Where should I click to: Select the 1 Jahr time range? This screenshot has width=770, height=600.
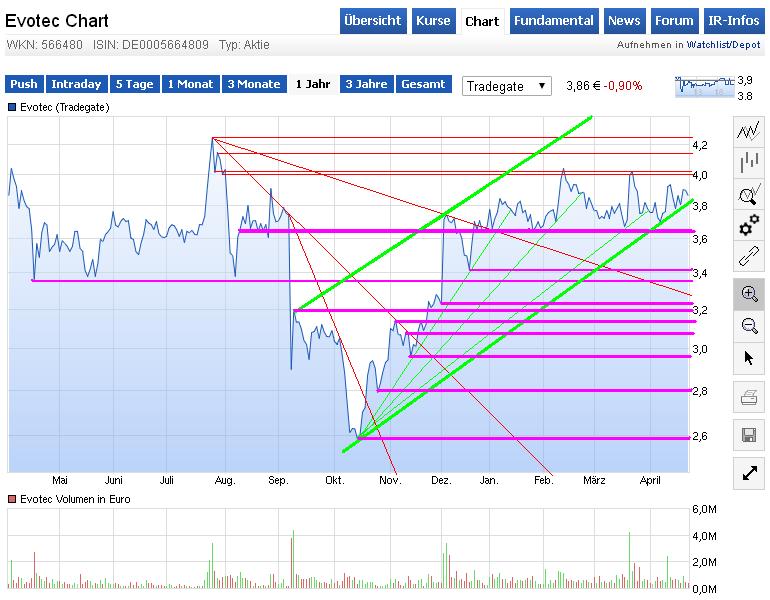click(x=313, y=84)
